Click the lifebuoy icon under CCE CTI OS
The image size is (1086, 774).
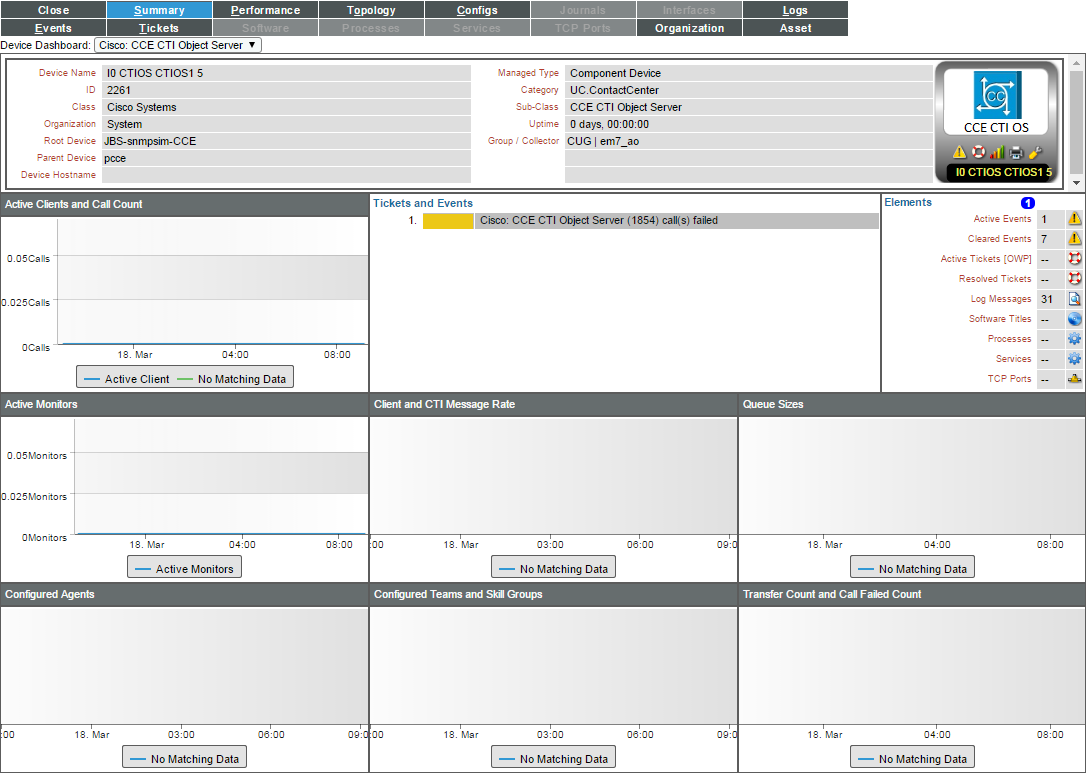[x=978, y=152]
